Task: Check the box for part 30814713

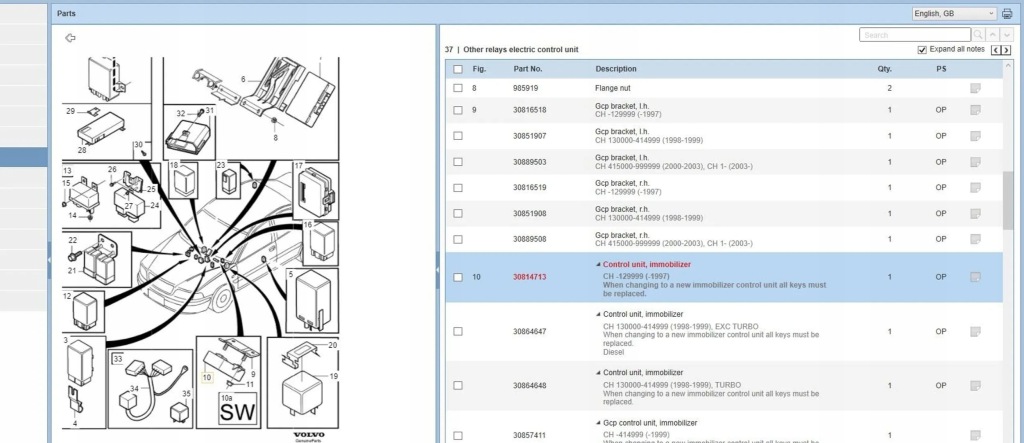Action: [x=458, y=277]
